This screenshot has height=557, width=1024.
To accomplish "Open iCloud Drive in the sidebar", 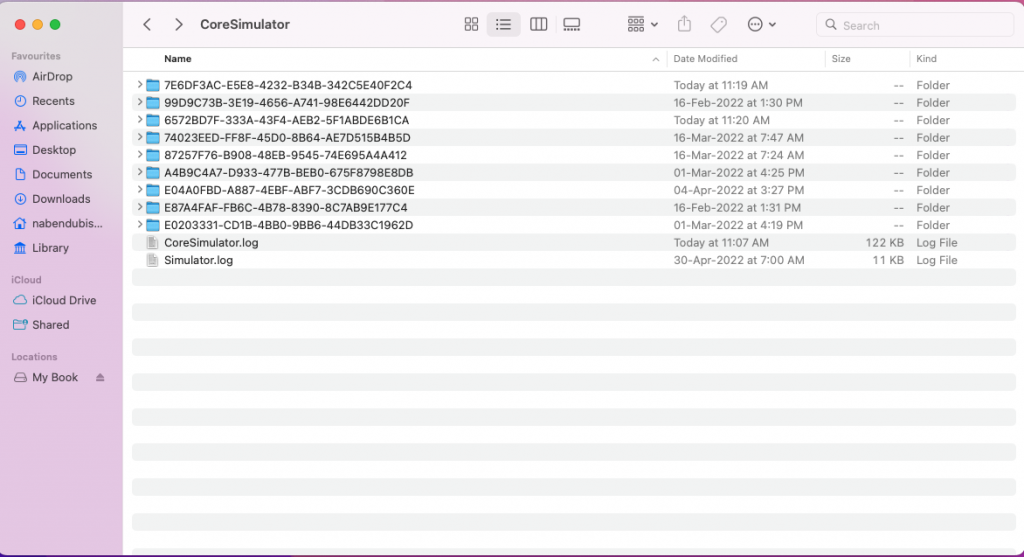I will coord(64,300).
